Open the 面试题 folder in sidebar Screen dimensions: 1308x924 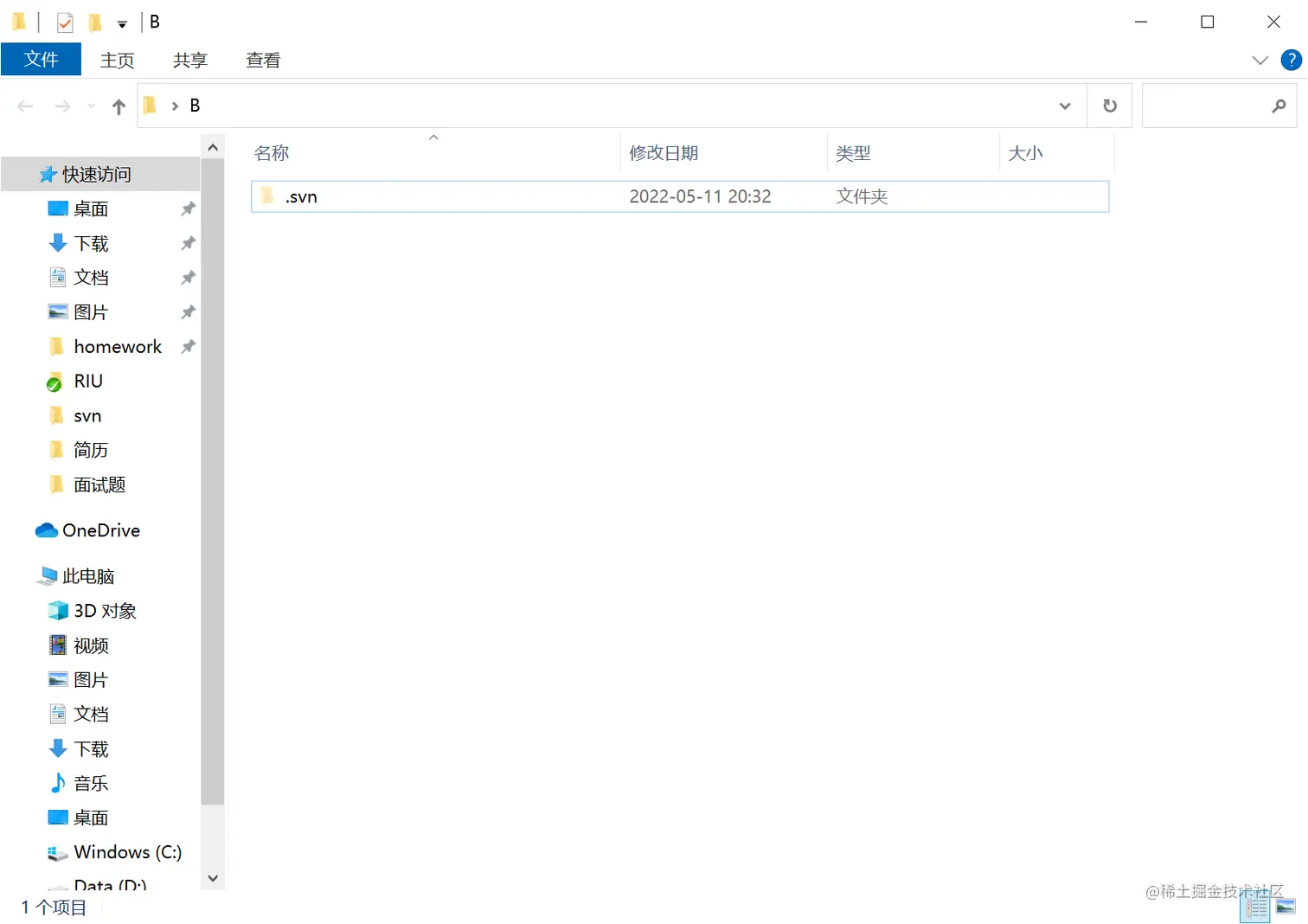coord(99,485)
